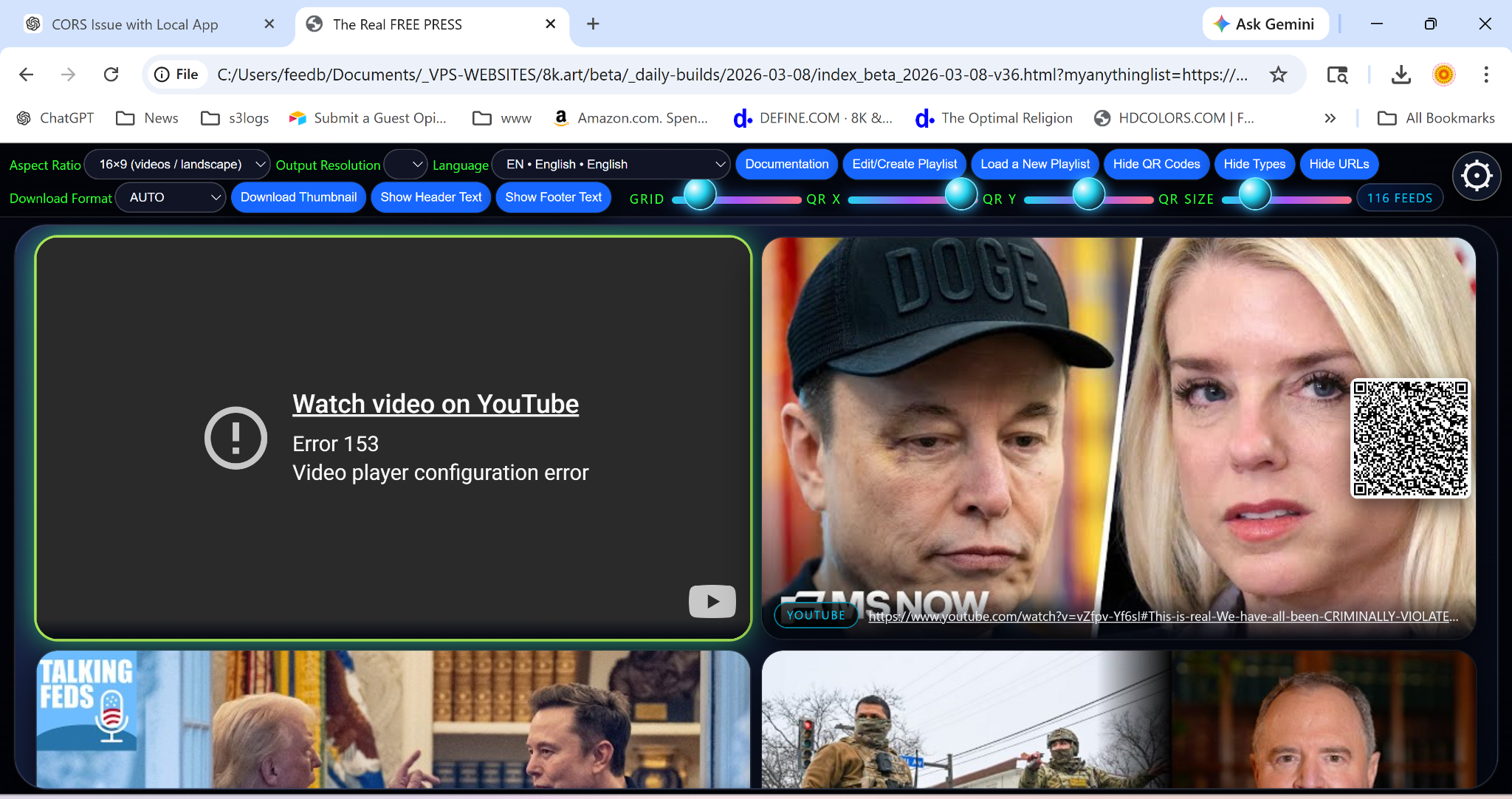Open the Documentation button
This screenshot has height=799, width=1512.
pyautogui.click(x=787, y=164)
